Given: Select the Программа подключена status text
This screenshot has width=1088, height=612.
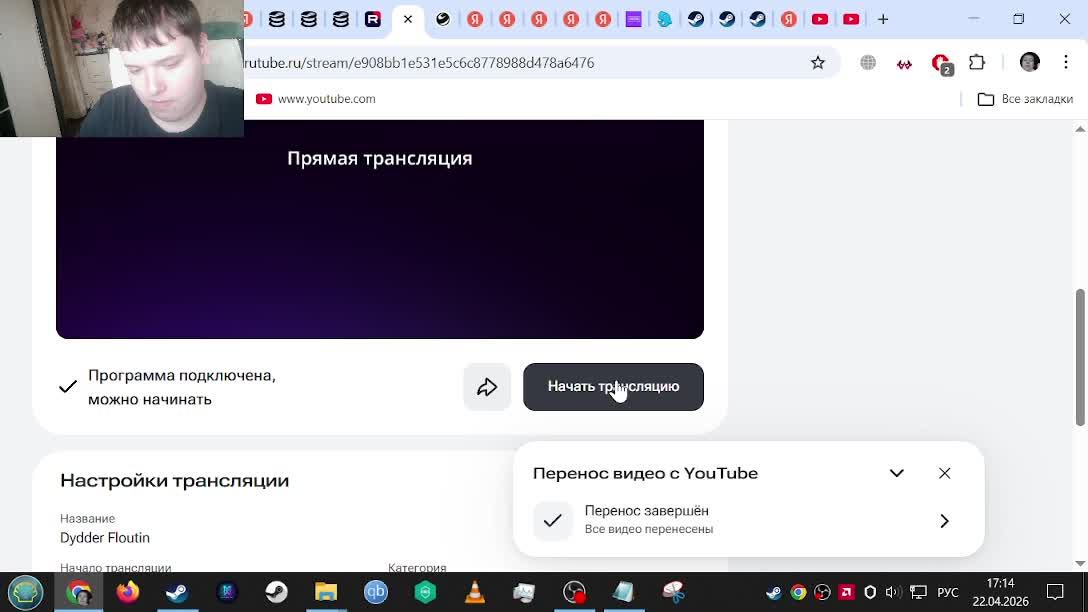Looking at the screenshot, I should click(182, 387).
